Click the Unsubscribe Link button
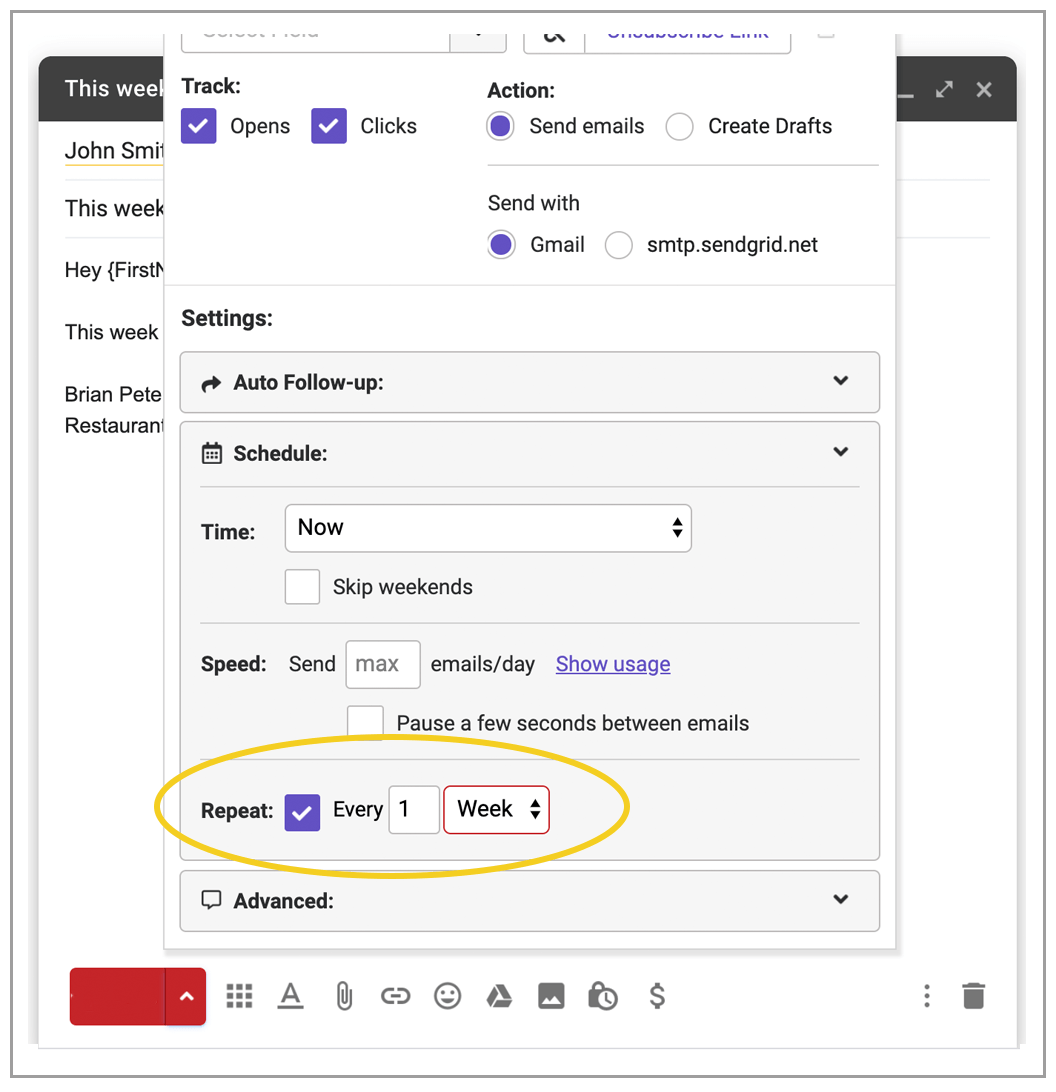This screenshot has height=1092, width=1056. coord(688,33)
